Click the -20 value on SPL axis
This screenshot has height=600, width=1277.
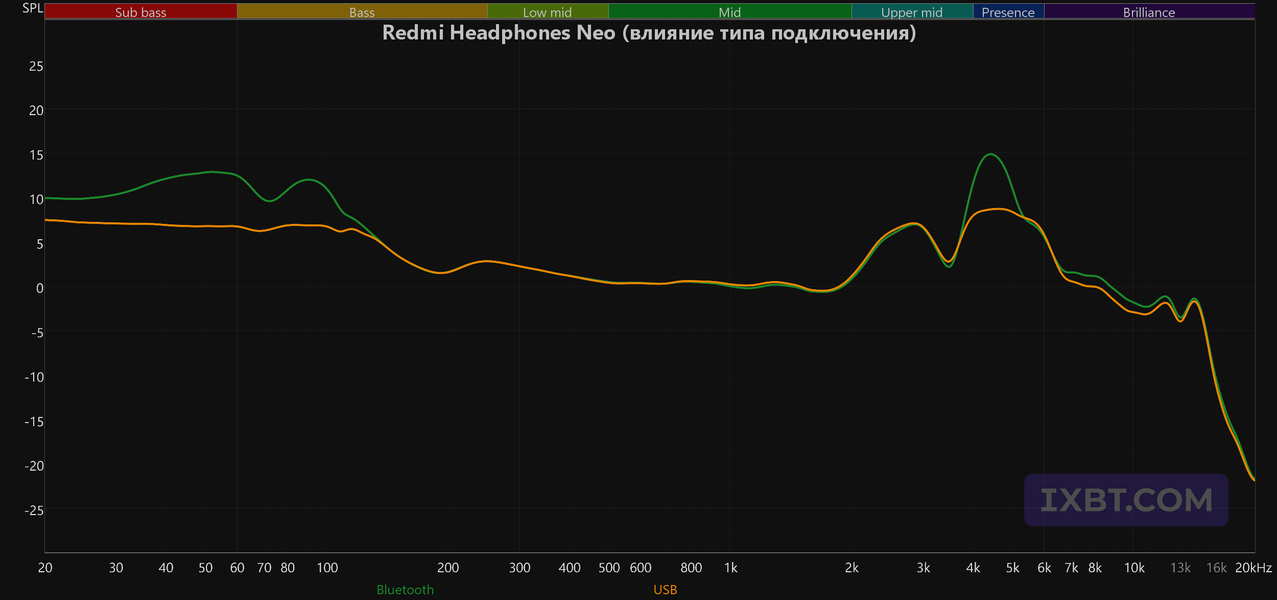34,466
